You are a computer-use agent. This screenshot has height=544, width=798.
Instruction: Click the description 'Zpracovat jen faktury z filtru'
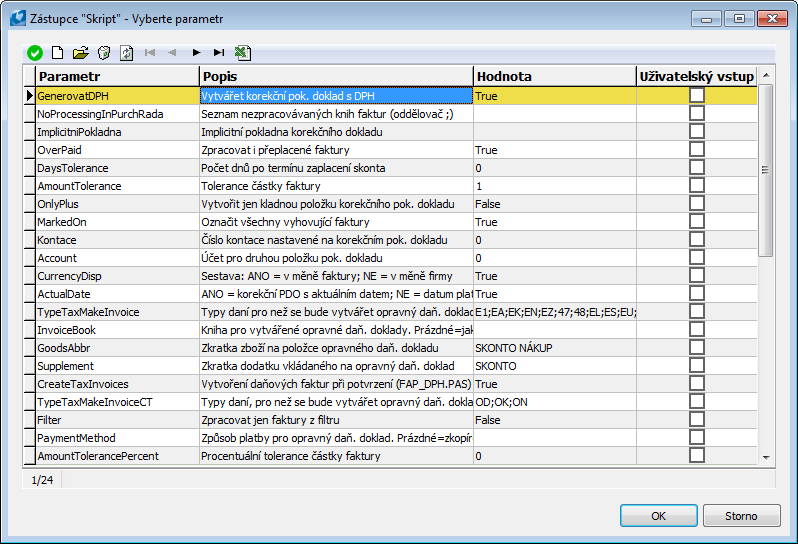270,420
